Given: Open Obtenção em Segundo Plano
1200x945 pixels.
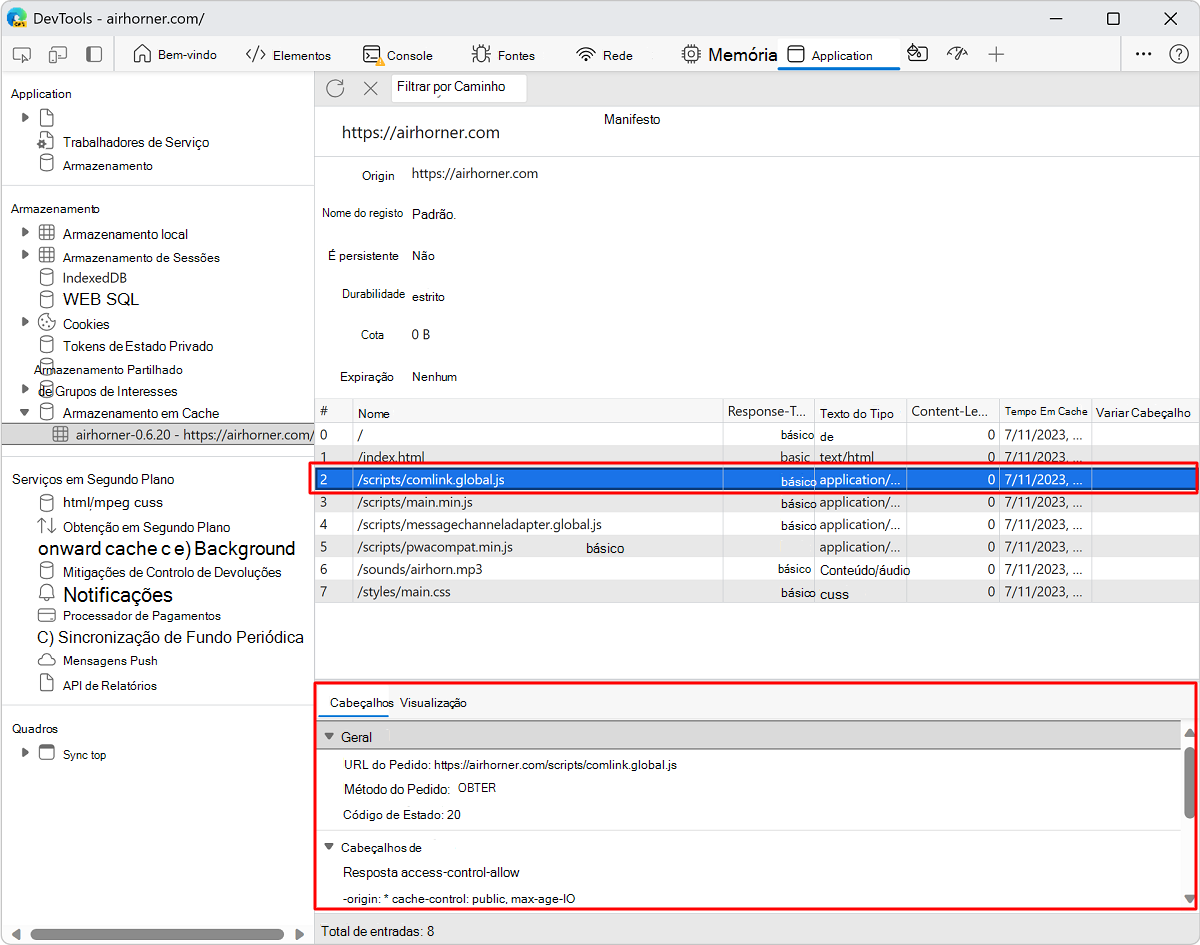Looking at the screenshot, I should coord(146,527).
